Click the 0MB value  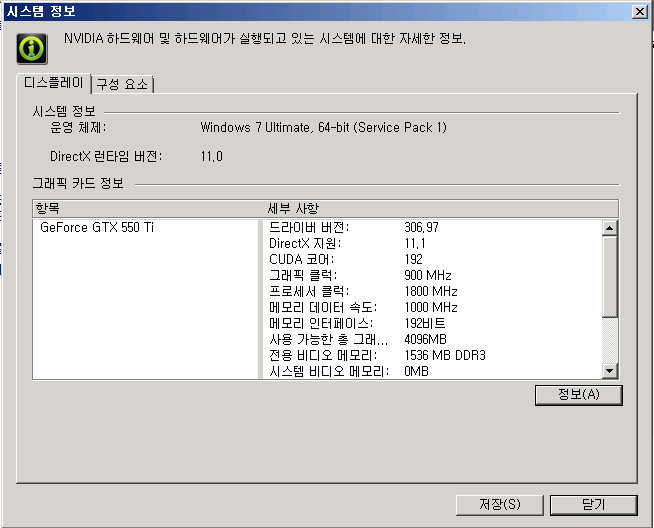click(x=416, y=371)
